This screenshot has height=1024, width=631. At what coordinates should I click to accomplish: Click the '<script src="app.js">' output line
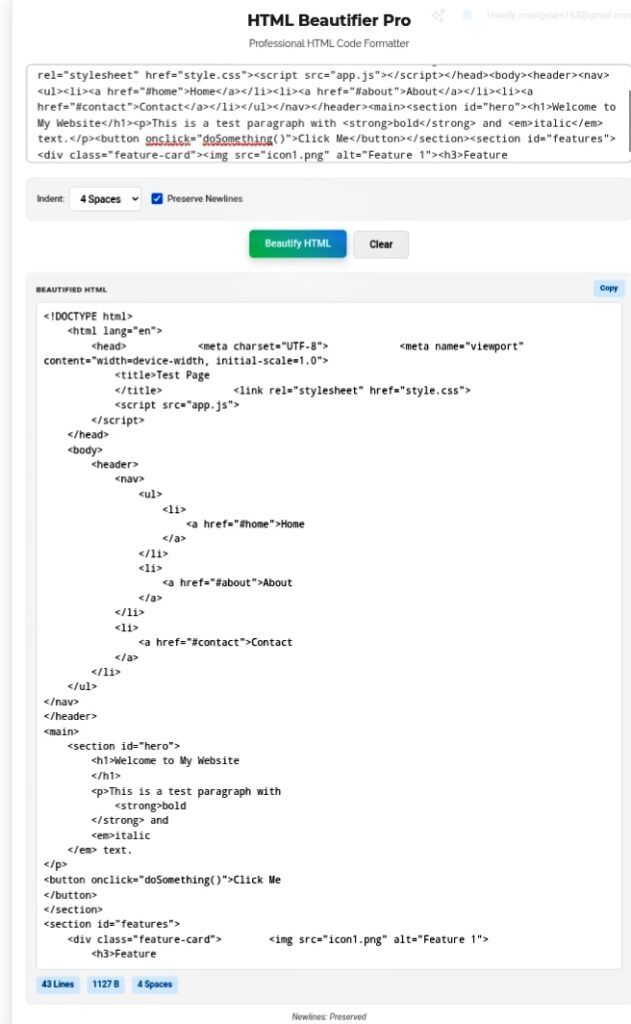[x=177, y=405]
